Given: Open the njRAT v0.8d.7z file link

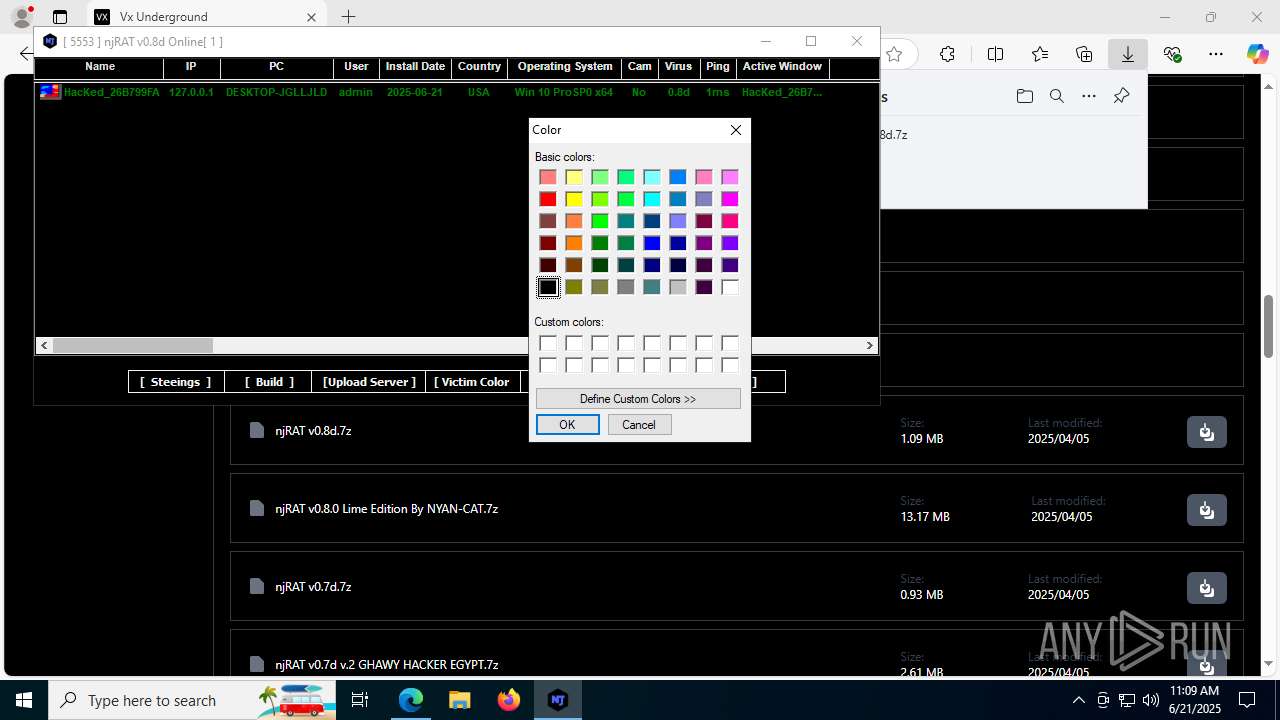Looking at the screenshot, I should 313,431.
